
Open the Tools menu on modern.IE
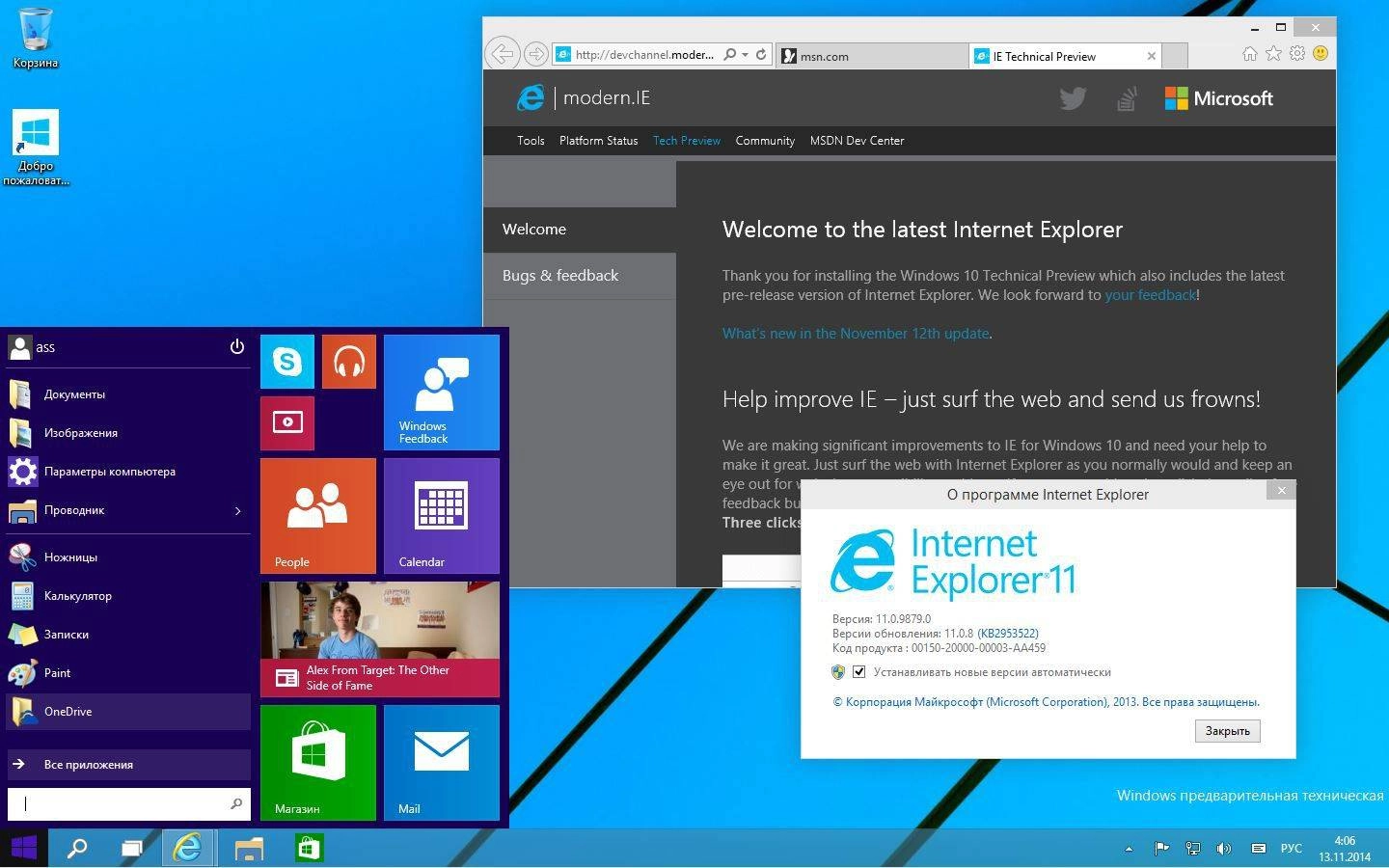pos(531,141)
